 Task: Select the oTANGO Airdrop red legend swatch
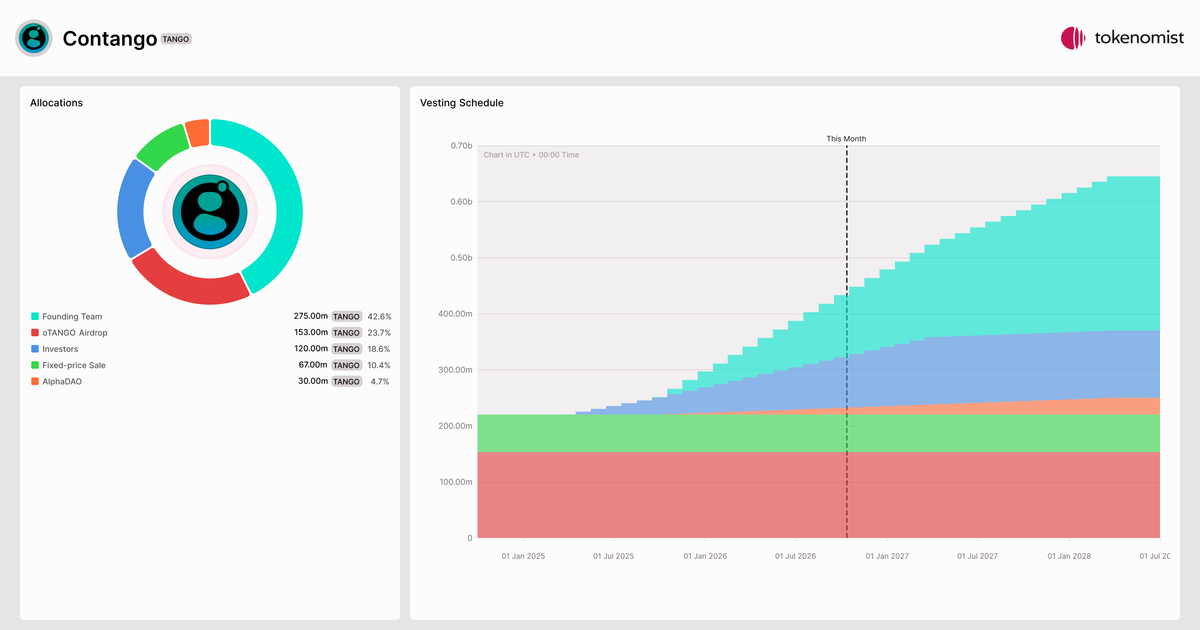tap(35, 332)
